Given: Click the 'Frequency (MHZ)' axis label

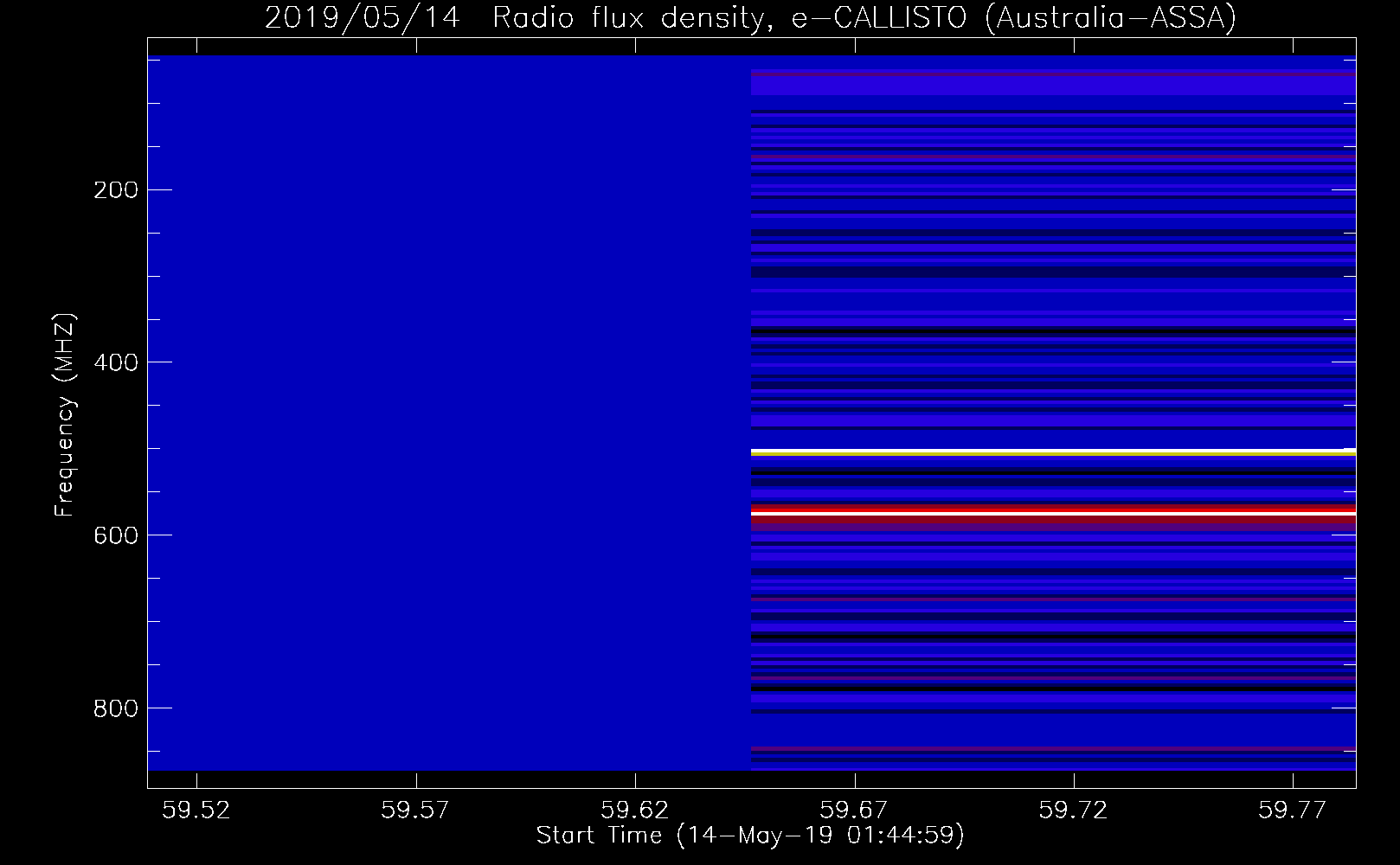Looking at the screenshot, I should (65, 414).
